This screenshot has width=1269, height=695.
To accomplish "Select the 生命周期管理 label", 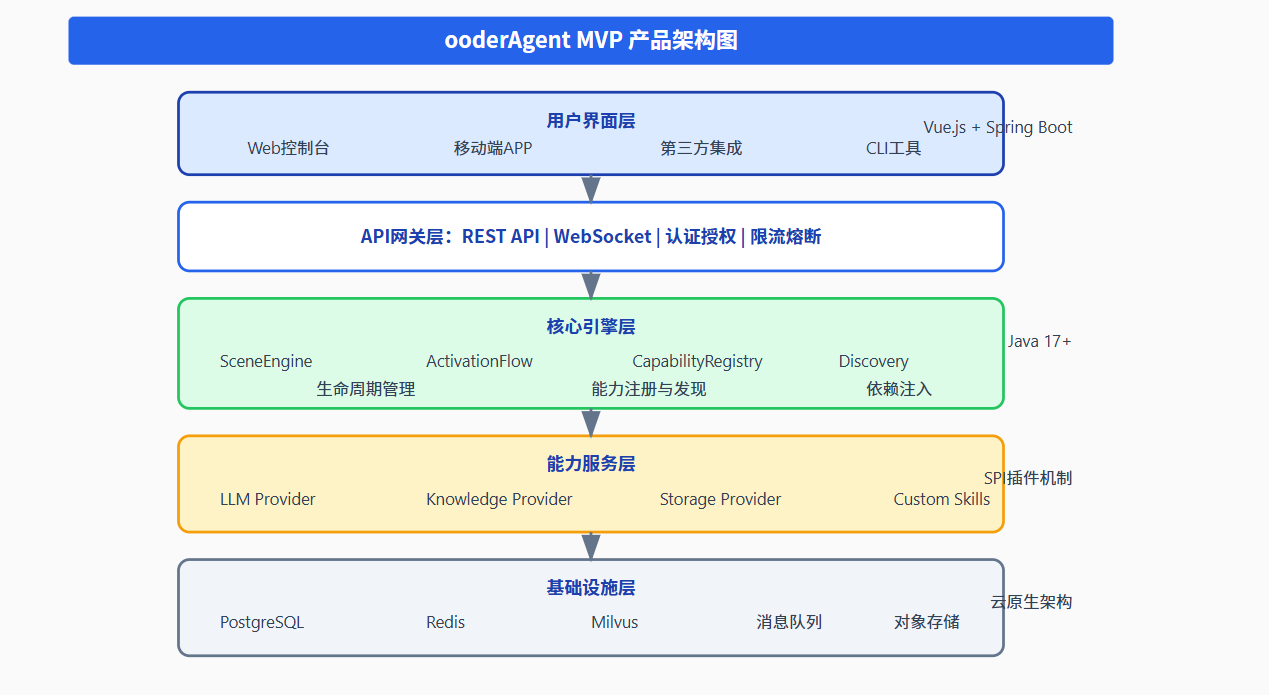I will click(366, 389).
